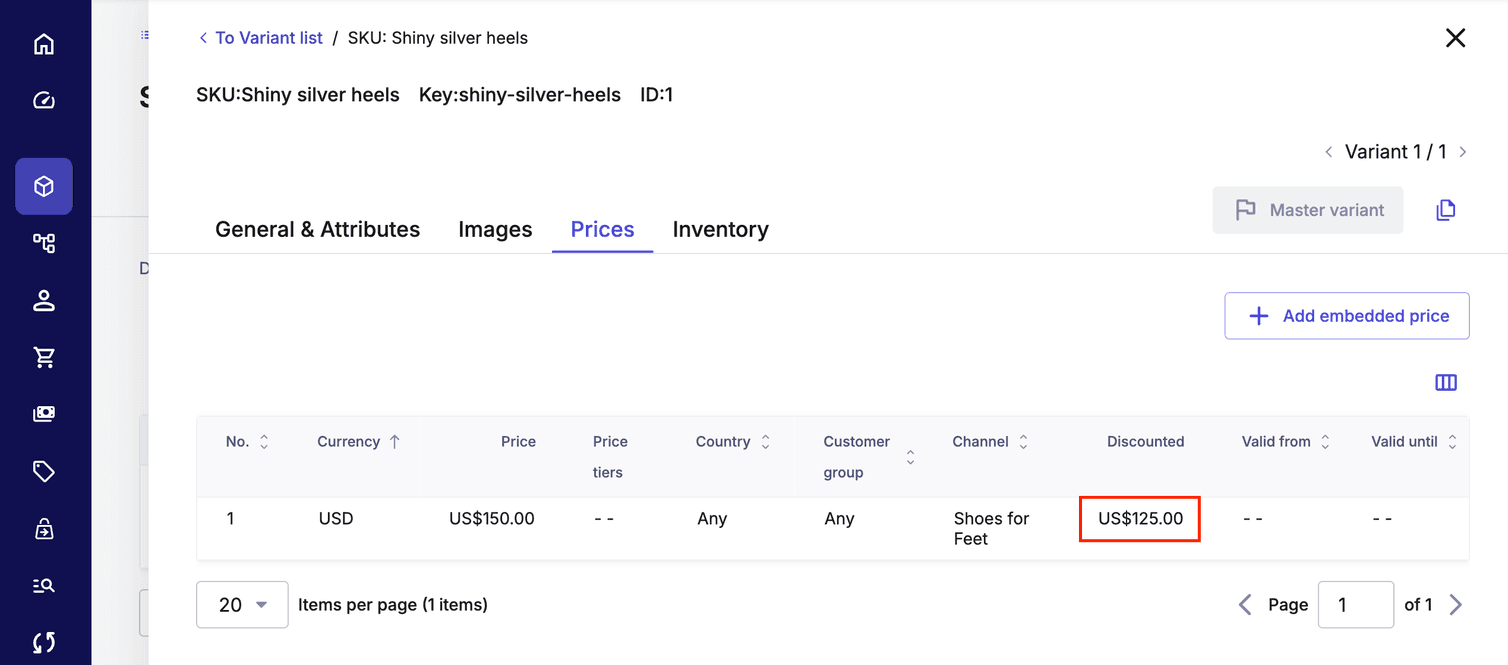Open the Discounts tag icon in sidebar
The image size is (1508, 665).
[x=44, y=471]
